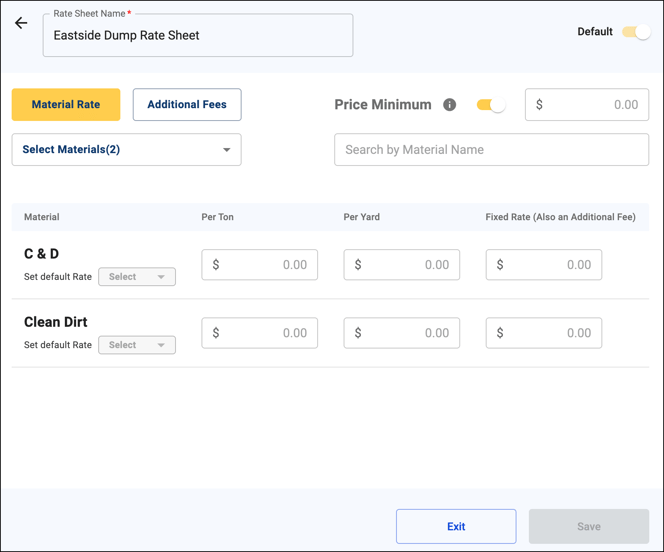Edit Clean Dirt Fixed Rate field
The width and height of the screenshot is (664, 552).
tap(544, 333)
